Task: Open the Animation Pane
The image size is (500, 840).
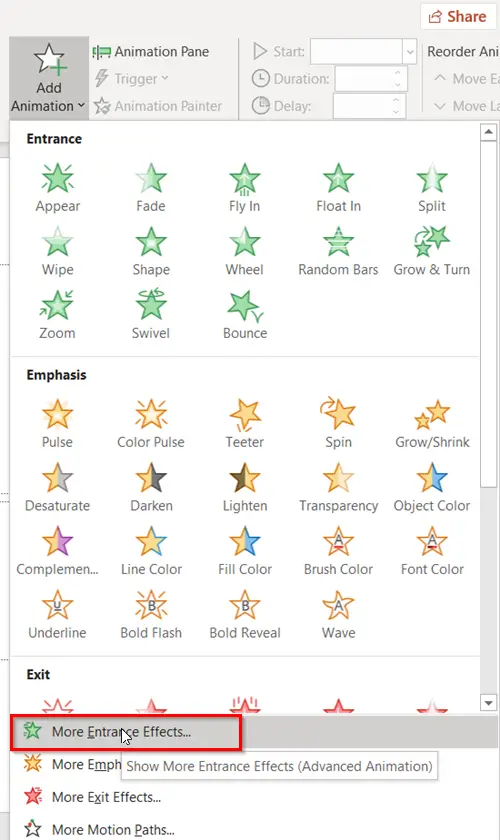Action: pos(151,51)
